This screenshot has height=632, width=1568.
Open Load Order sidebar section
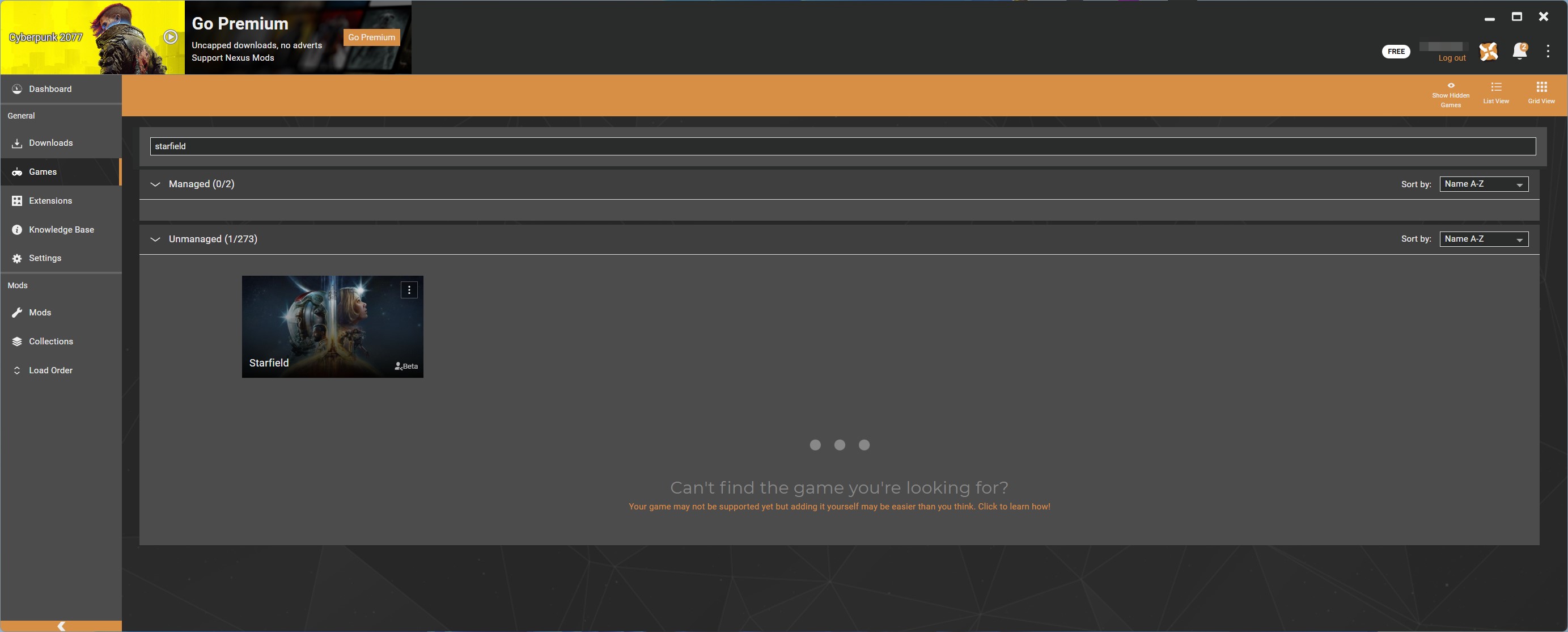tap(50, 370)
